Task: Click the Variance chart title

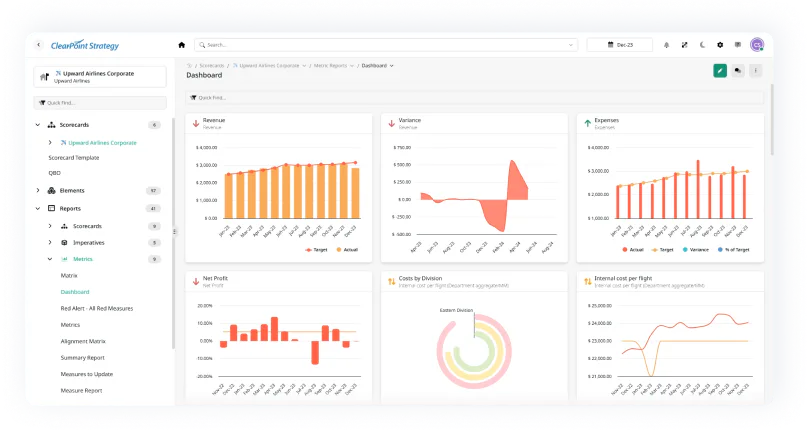Action: (x=410, y=120)
